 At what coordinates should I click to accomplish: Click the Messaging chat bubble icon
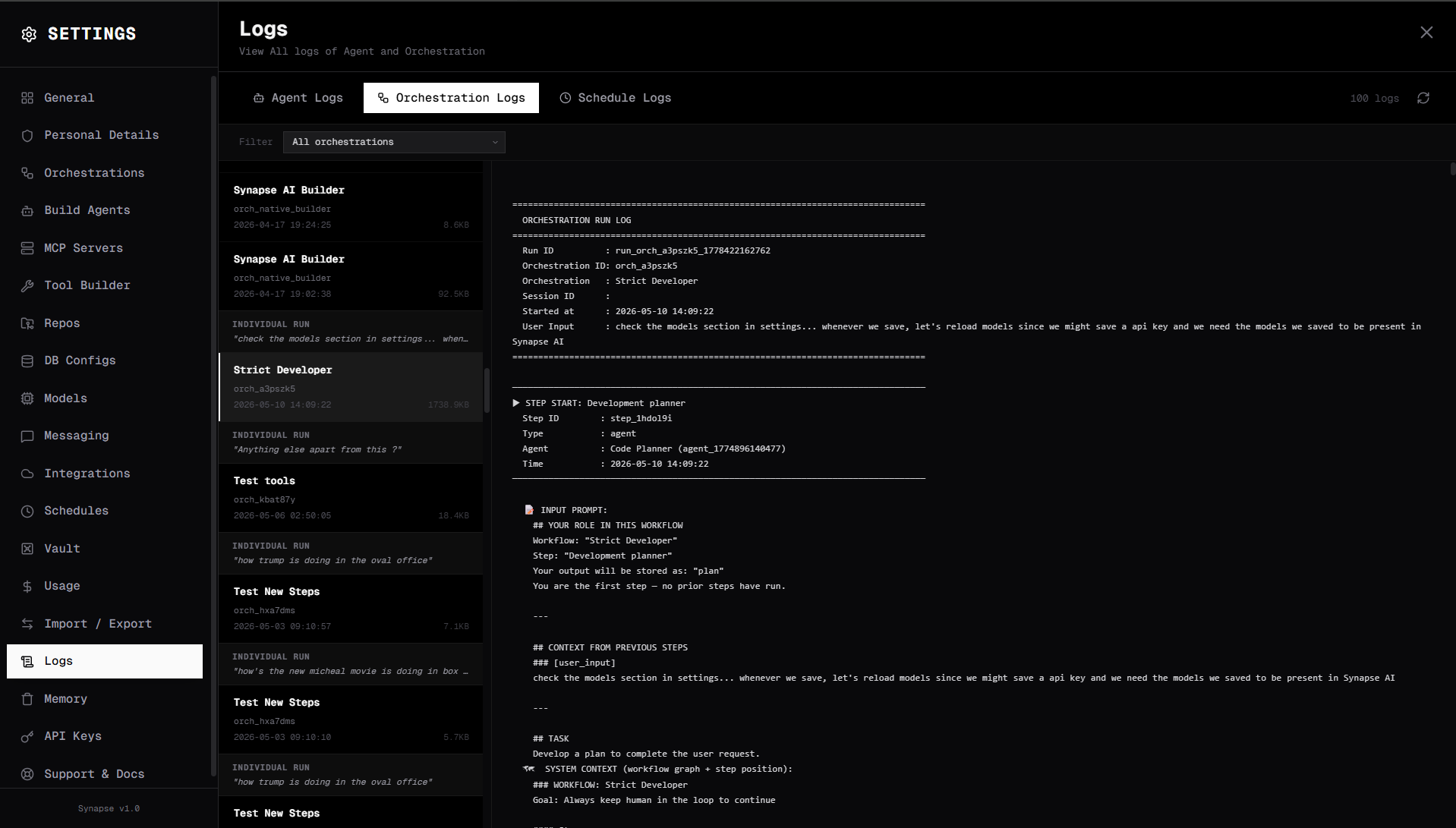point(27,436)
